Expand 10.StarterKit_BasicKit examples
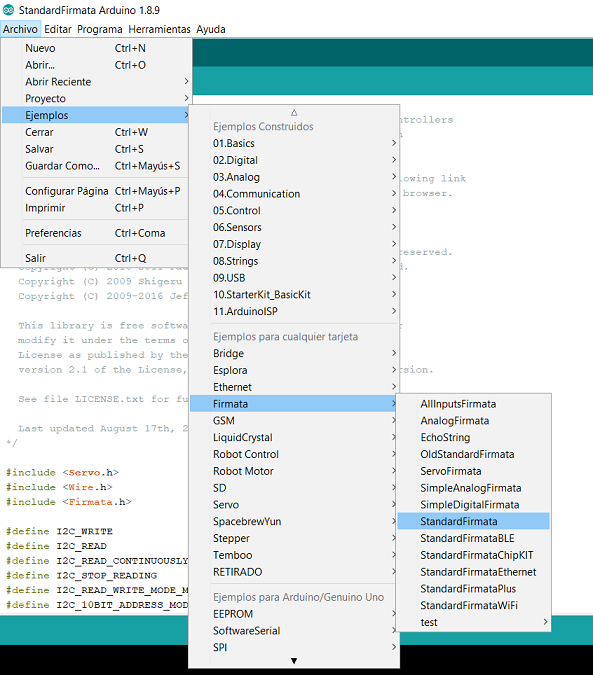Image resolution: width=593 pixels, height=675 pixels. pyautogui.click(x=294, y=294)
